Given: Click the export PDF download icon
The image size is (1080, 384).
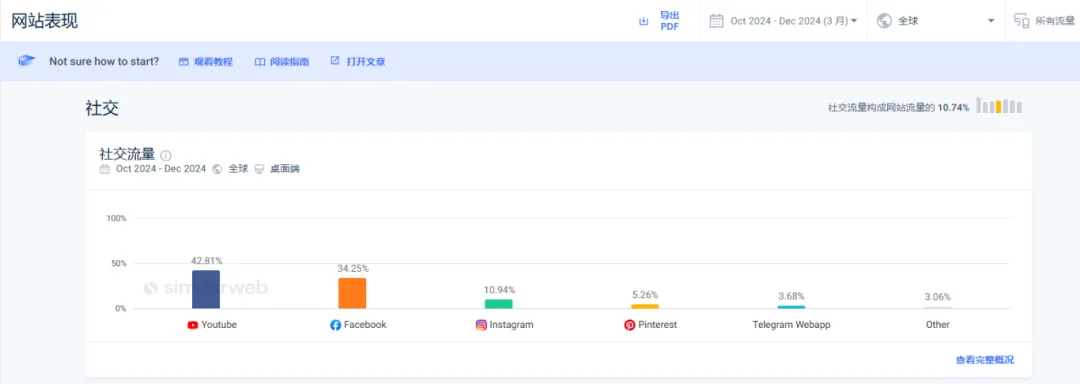Looking at the screenshot, I should click(x=643, y=21).
